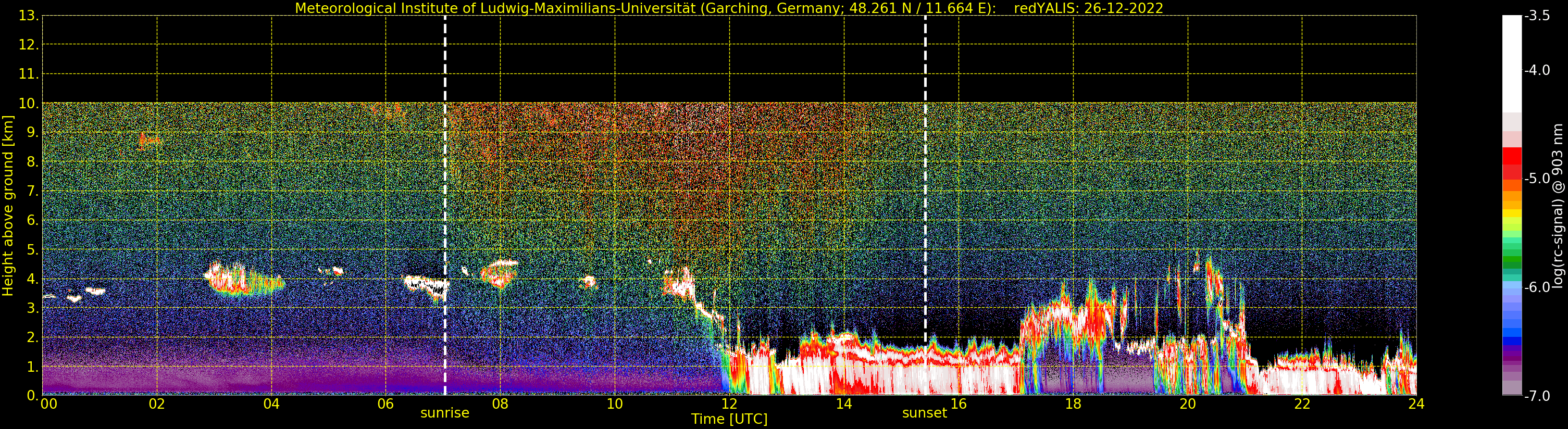Click time axis tick label 02
This screenshot has height=429, width=1568.
point(157,404)
